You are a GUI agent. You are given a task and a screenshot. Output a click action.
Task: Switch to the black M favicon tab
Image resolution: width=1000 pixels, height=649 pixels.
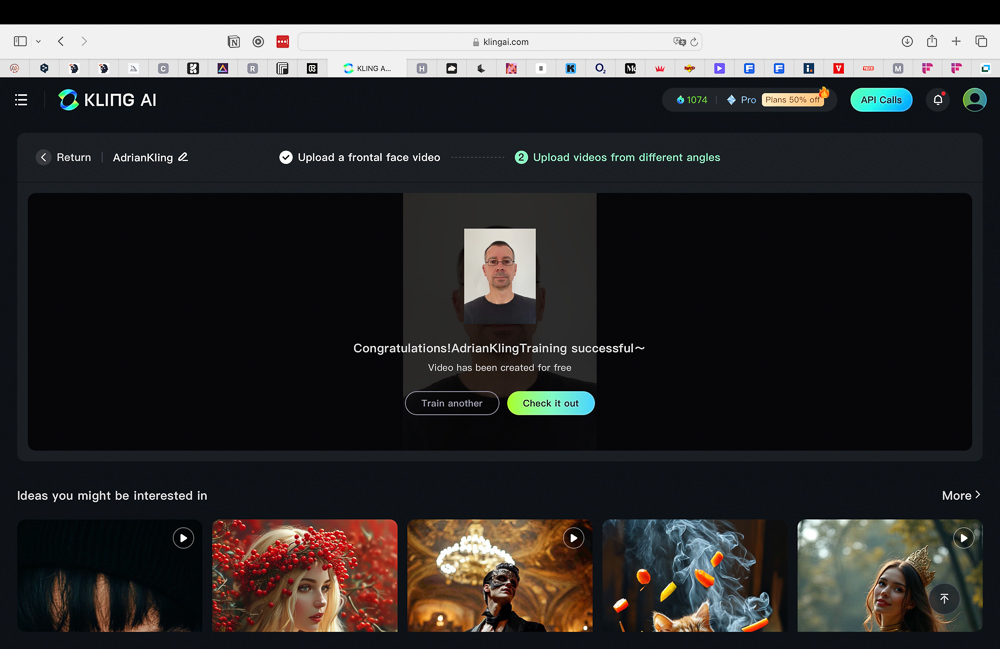(x=630, y=68)
